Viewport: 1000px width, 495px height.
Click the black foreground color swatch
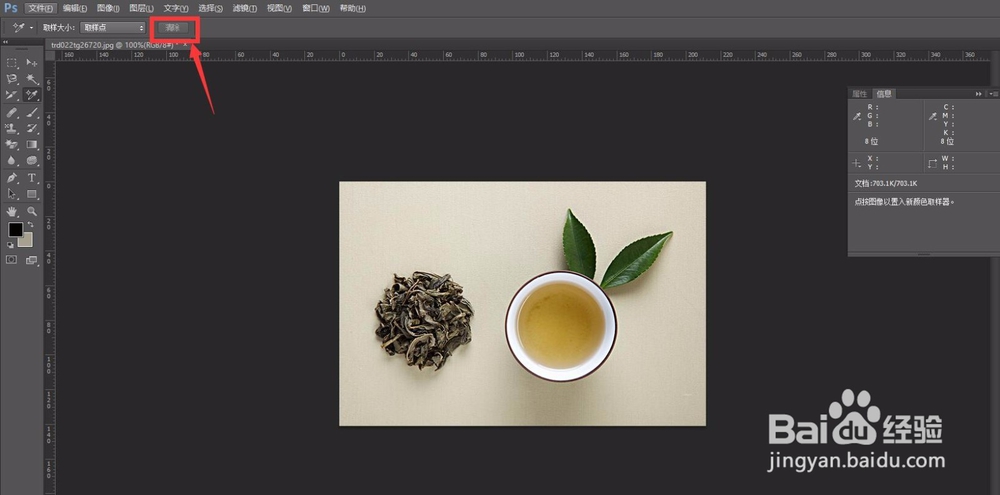(x=15, y=230)
